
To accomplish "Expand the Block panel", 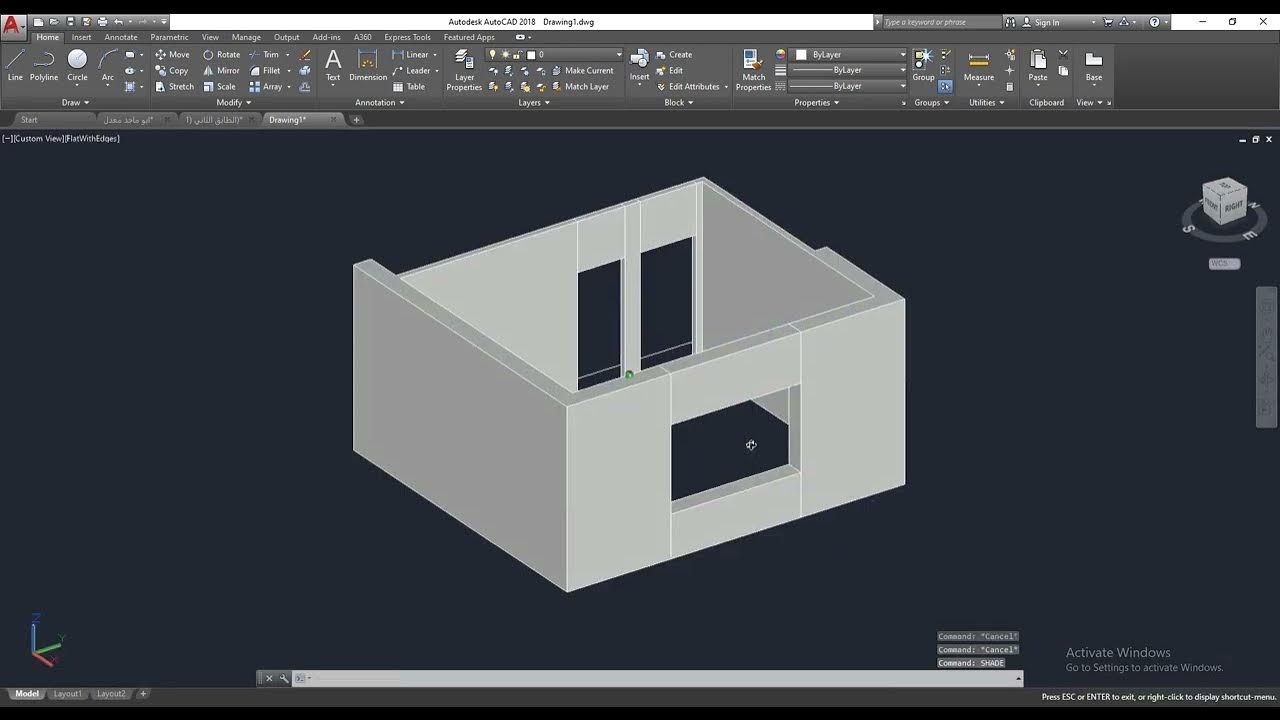I will (679, 102).
